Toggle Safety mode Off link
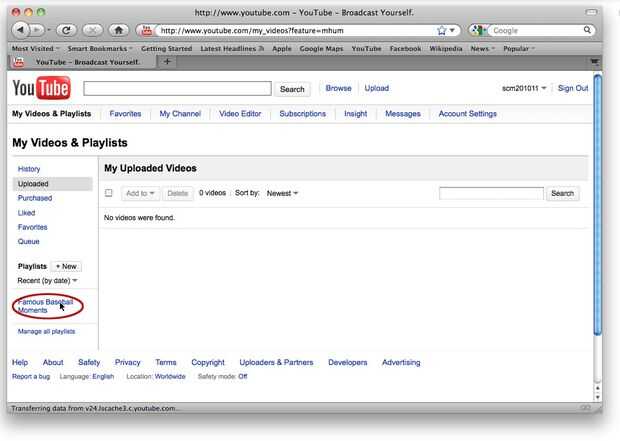 pyautogui.click(x=243, y=377)
